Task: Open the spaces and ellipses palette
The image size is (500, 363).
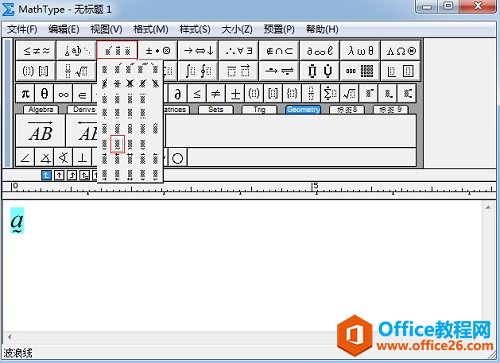Action: (77, 51)
